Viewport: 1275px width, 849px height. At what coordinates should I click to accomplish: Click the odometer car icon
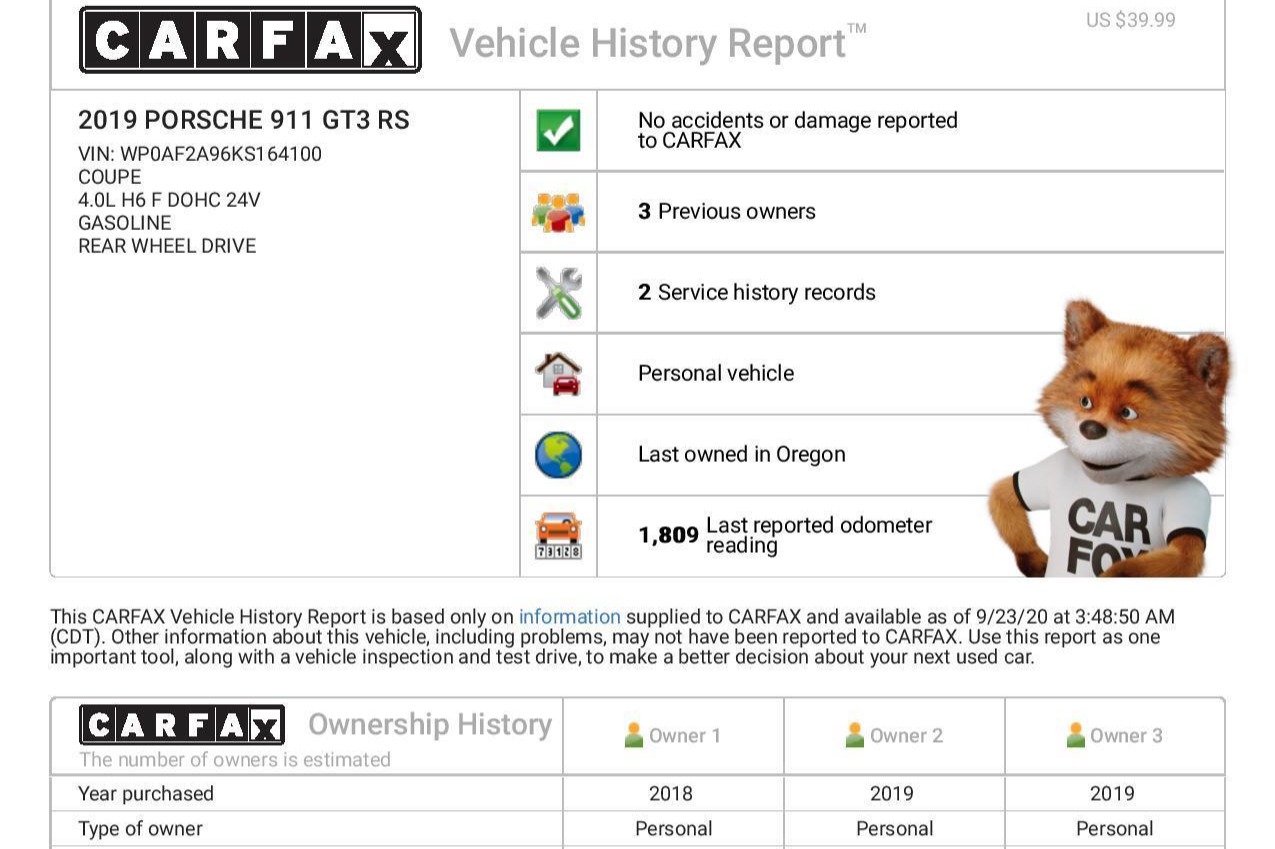pos(558,536)
